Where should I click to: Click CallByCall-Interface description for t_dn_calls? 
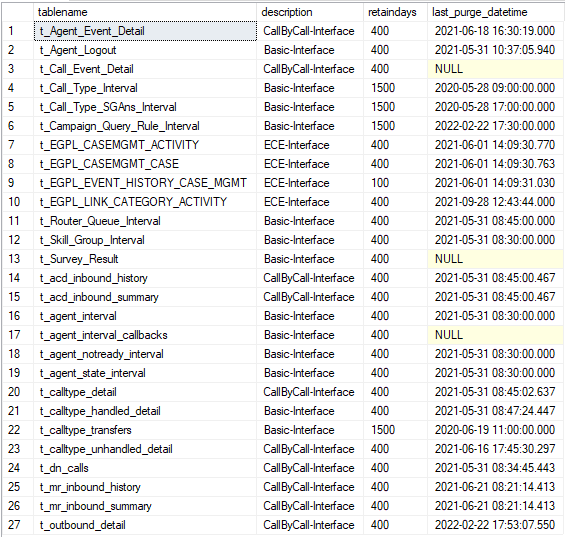(x=310, y=468)
